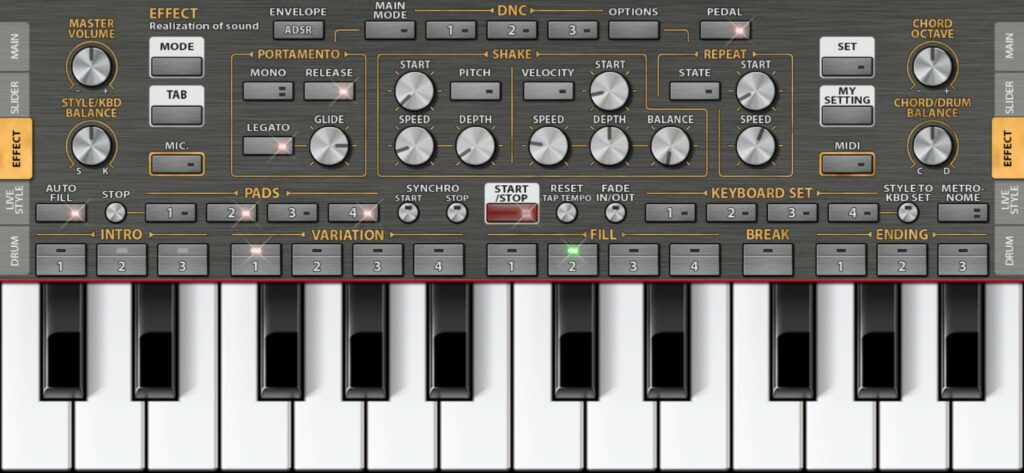
Task: Enable DNC button 1
Action: [451, 30]
